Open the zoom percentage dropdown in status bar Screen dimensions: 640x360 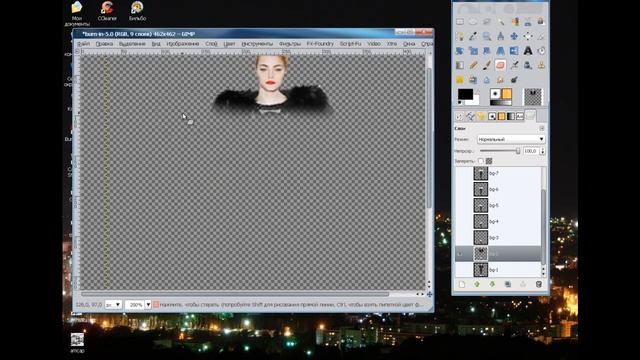click(x=148, y=304)
